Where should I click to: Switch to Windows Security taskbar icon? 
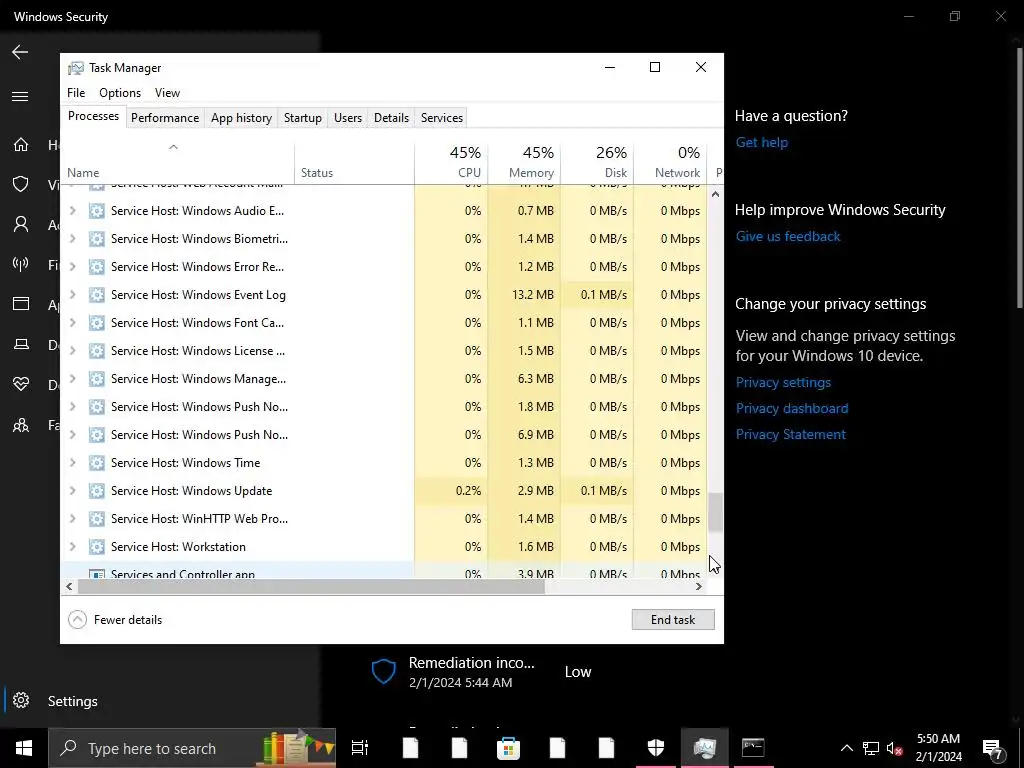(x=656, y=748)
